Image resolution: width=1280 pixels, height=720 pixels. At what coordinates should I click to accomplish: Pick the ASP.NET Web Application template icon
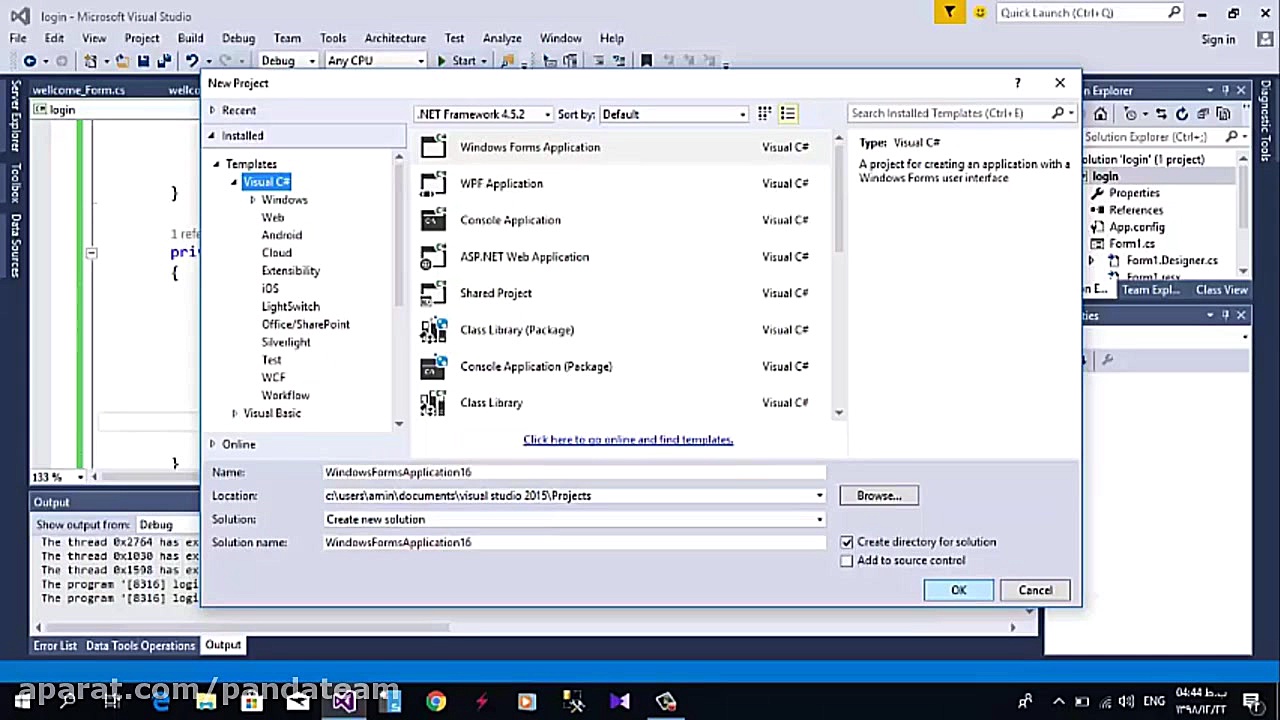click(x=433, y=257)
